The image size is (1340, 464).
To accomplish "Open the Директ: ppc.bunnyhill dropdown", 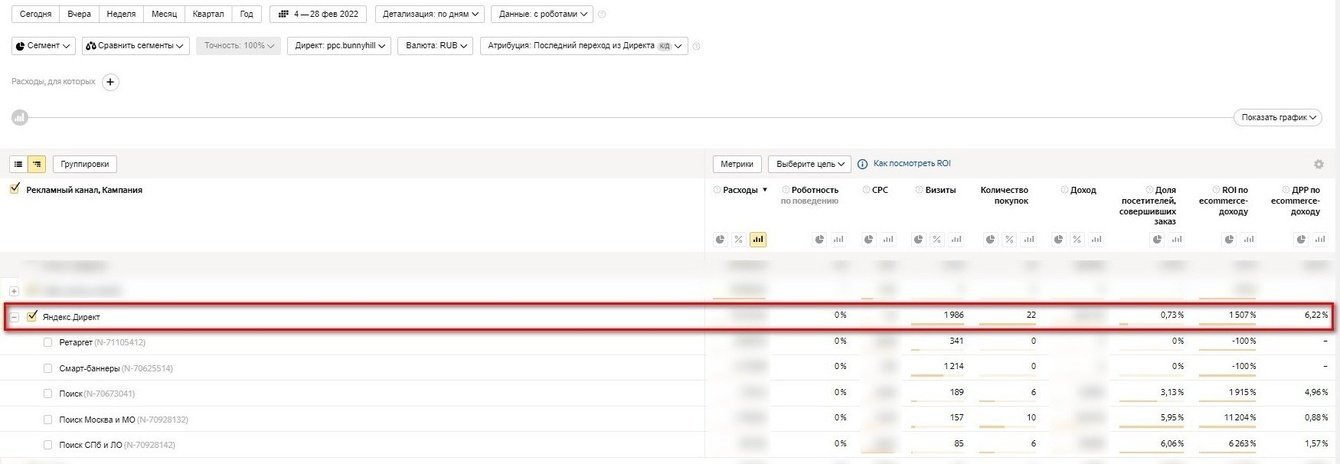I will pos(339,46).
